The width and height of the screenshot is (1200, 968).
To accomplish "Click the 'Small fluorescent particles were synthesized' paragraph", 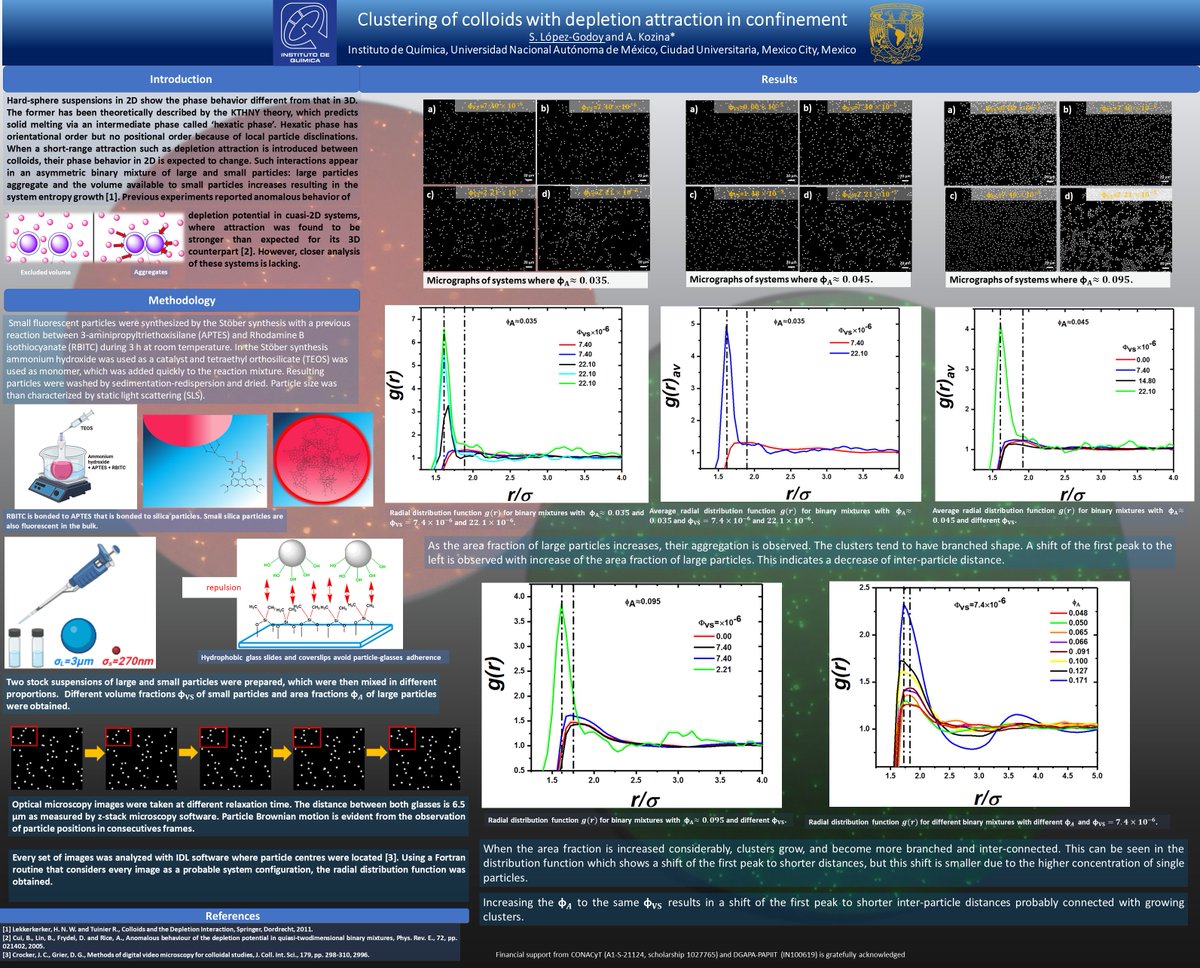I will pyautogui.click(x=180, y=359).
